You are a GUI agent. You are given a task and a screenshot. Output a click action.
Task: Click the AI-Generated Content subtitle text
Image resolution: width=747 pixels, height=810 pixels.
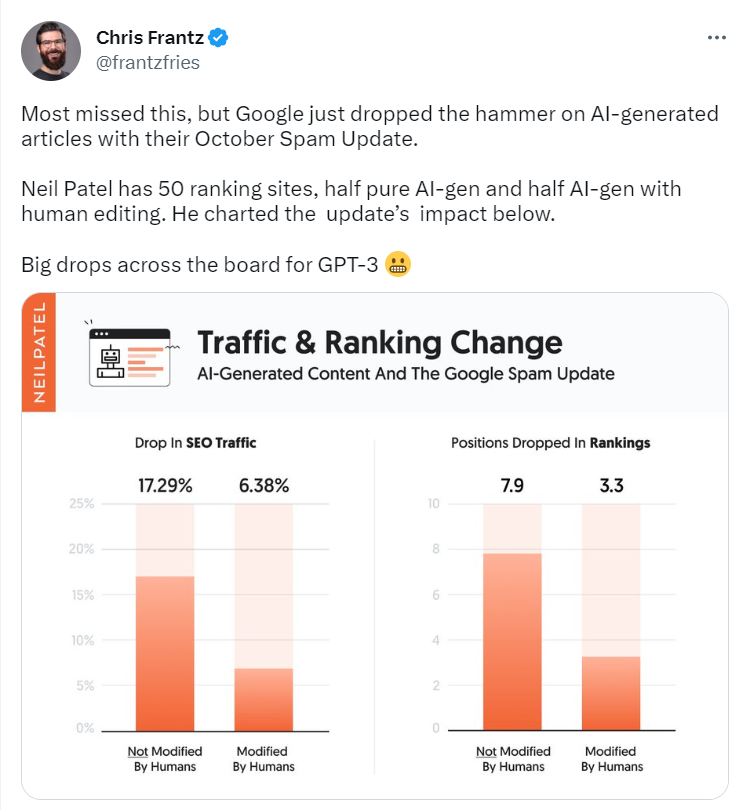click(406, 373)
